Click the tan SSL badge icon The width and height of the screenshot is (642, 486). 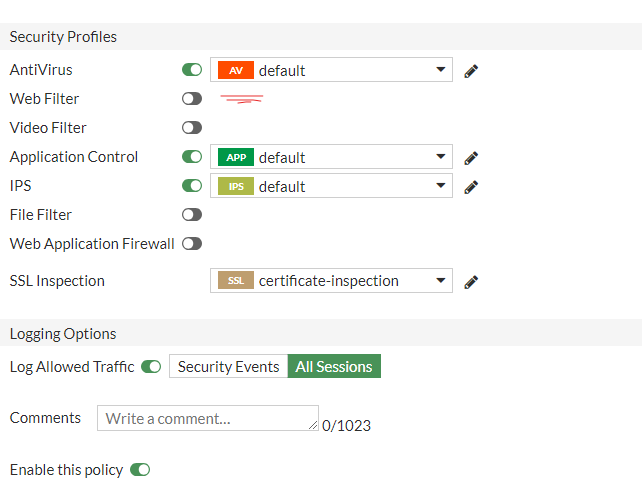(x=235, y=281)
